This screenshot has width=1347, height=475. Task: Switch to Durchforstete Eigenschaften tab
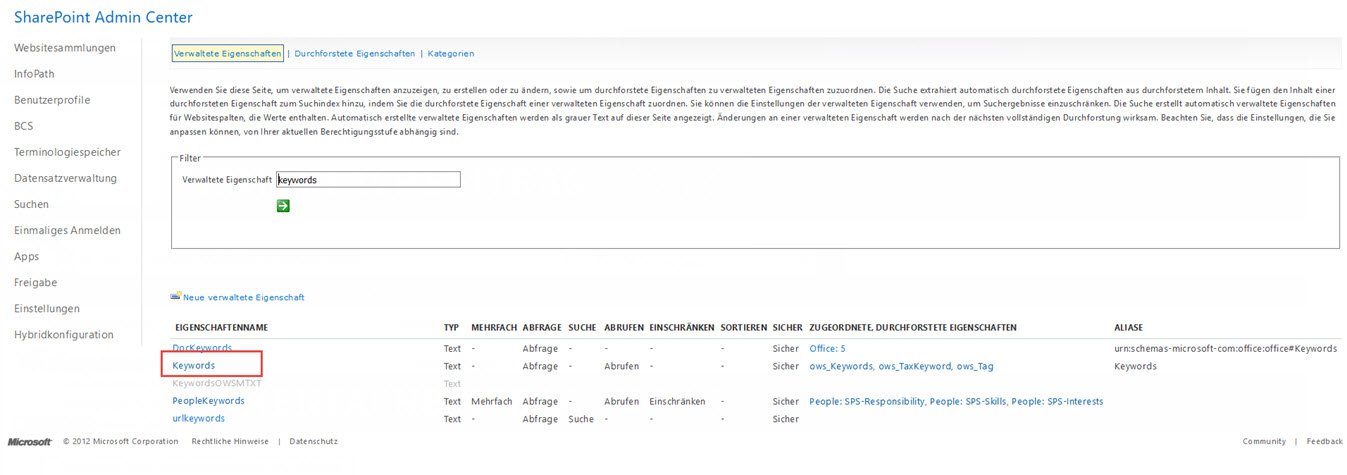354,53
